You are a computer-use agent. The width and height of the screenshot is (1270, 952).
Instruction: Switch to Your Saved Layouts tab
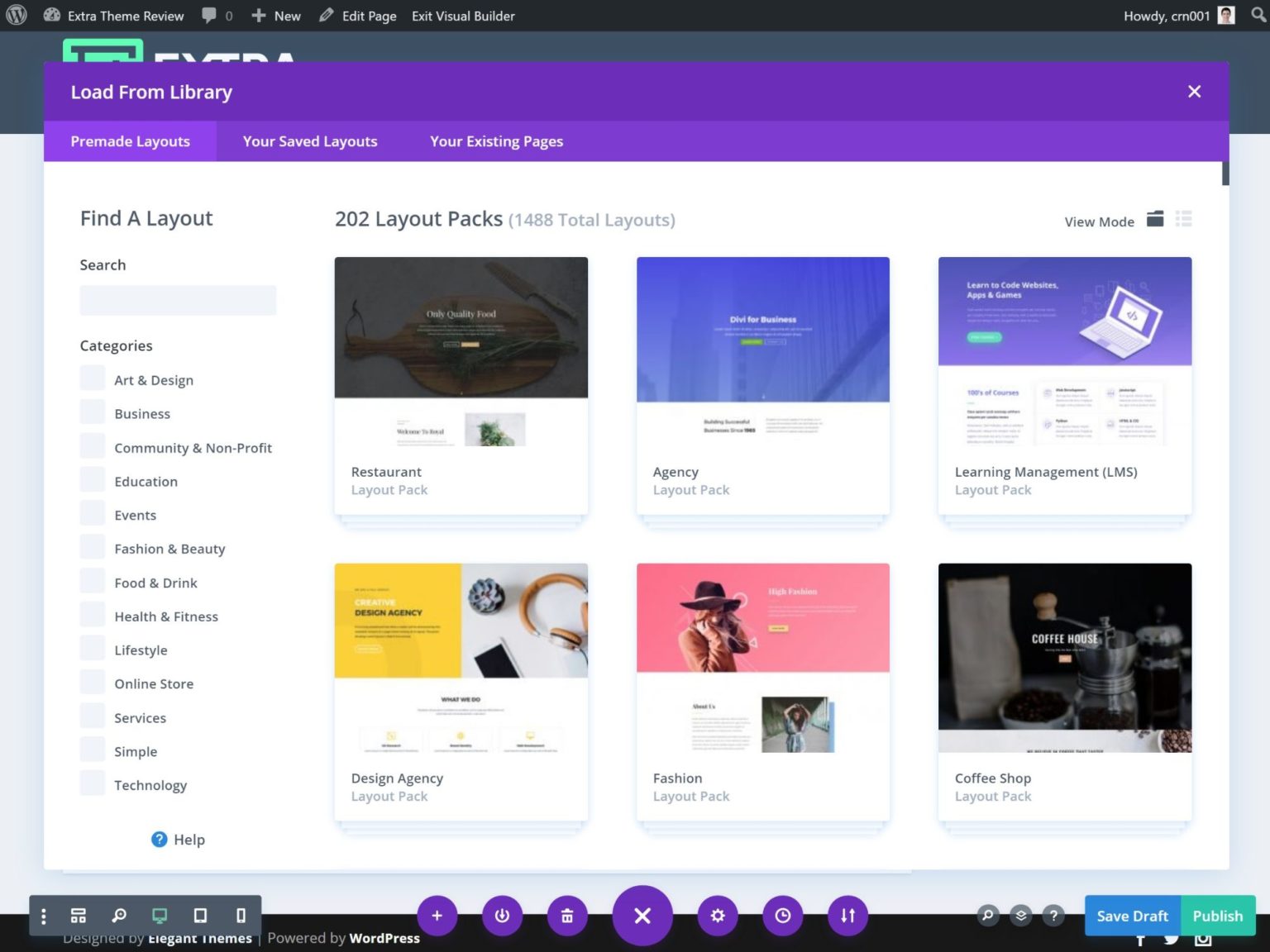309,141
